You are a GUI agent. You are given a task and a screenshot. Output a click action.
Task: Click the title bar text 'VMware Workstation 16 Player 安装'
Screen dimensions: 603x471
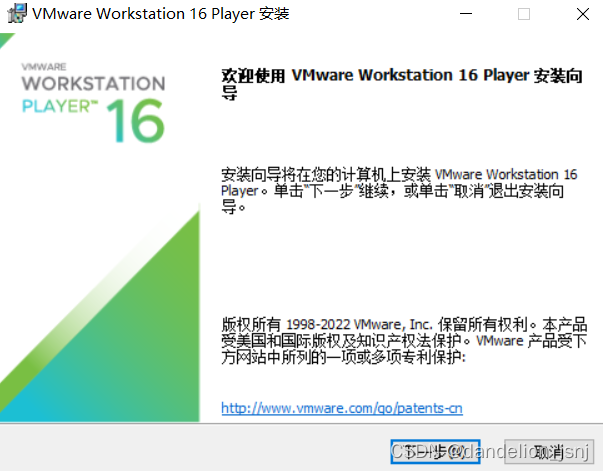point(161,14)
